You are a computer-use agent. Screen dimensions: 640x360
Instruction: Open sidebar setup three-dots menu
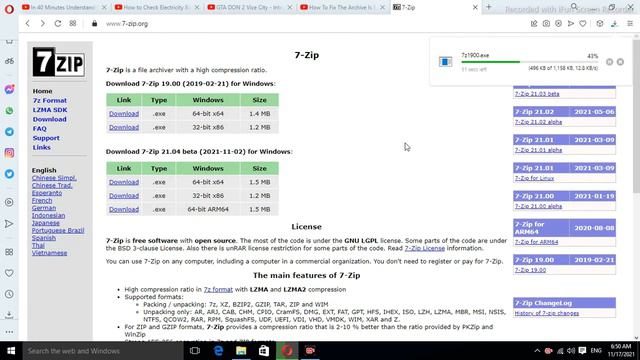click(9, 332)
